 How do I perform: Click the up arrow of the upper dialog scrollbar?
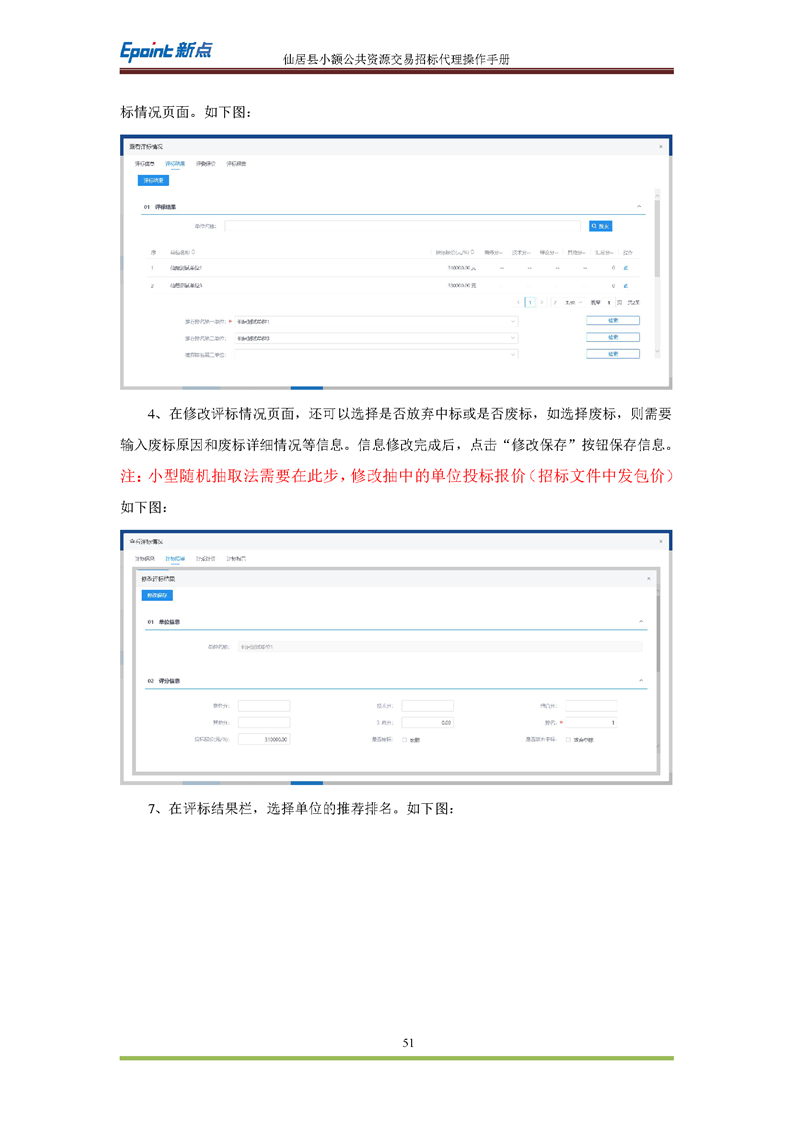pos(657,195)
